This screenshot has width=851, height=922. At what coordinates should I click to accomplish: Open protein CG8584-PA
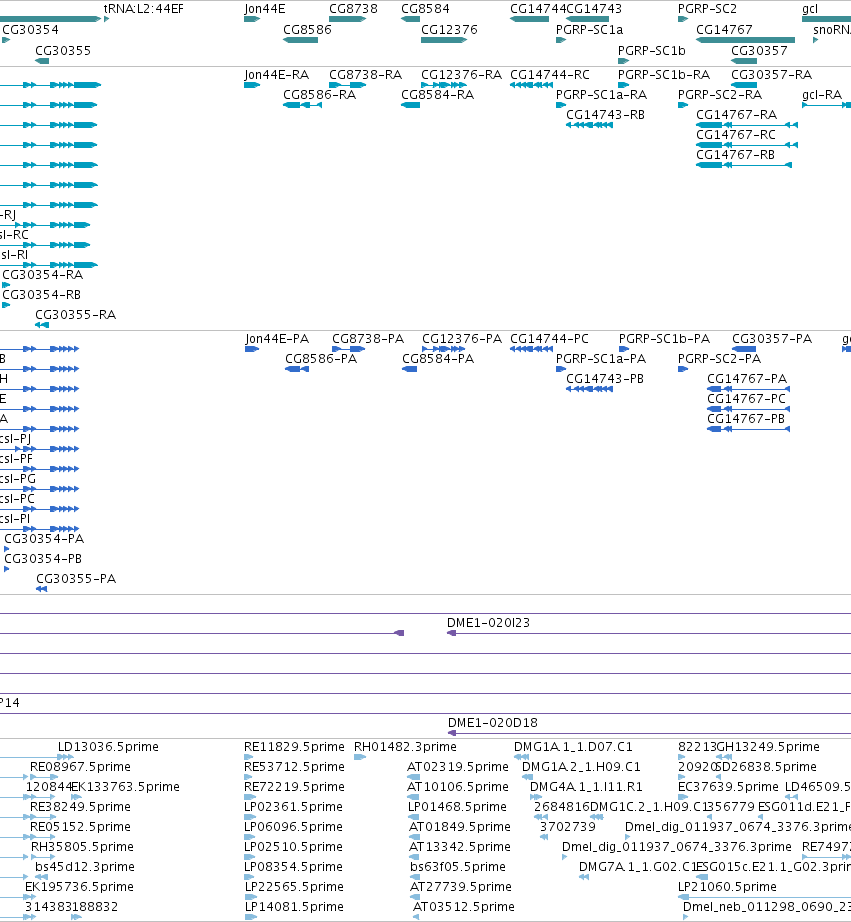coord(438,359)
